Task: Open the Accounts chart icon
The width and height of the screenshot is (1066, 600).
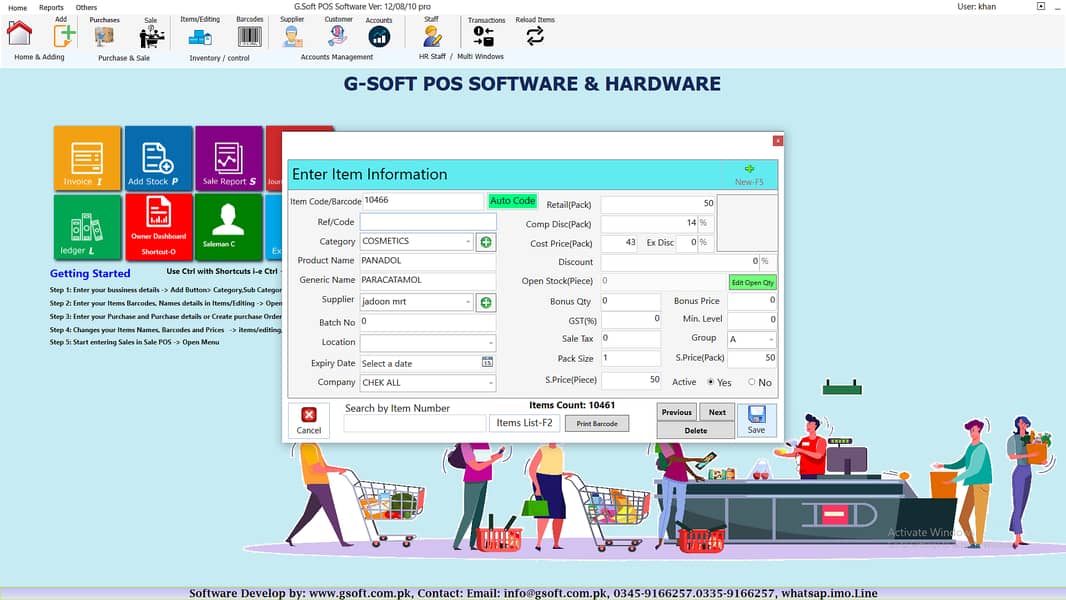Action: coord(379,37)
